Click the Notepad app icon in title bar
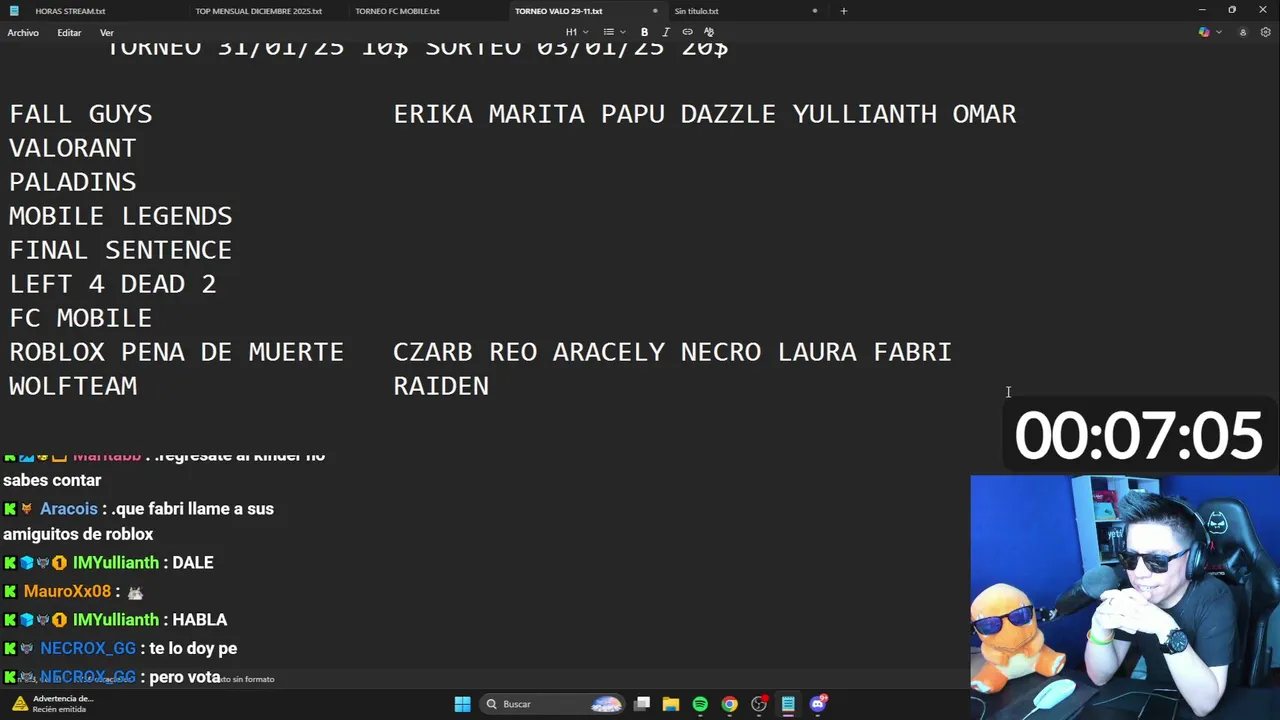 pyautogui.click(x=14, y=11)
